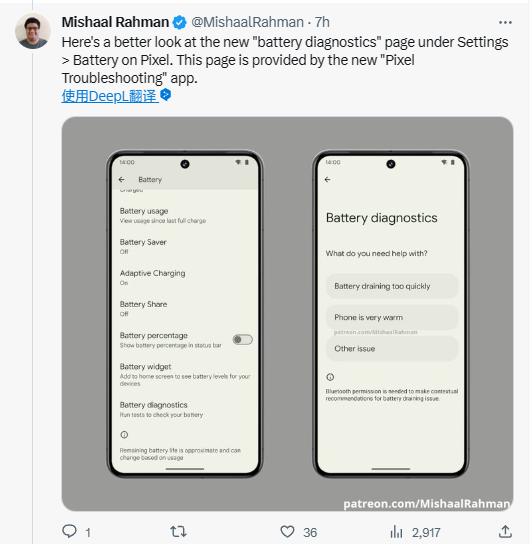Click the Mishaal Rahman display name
This screenshot has width=532, height=544.
[x=115, y=23]
